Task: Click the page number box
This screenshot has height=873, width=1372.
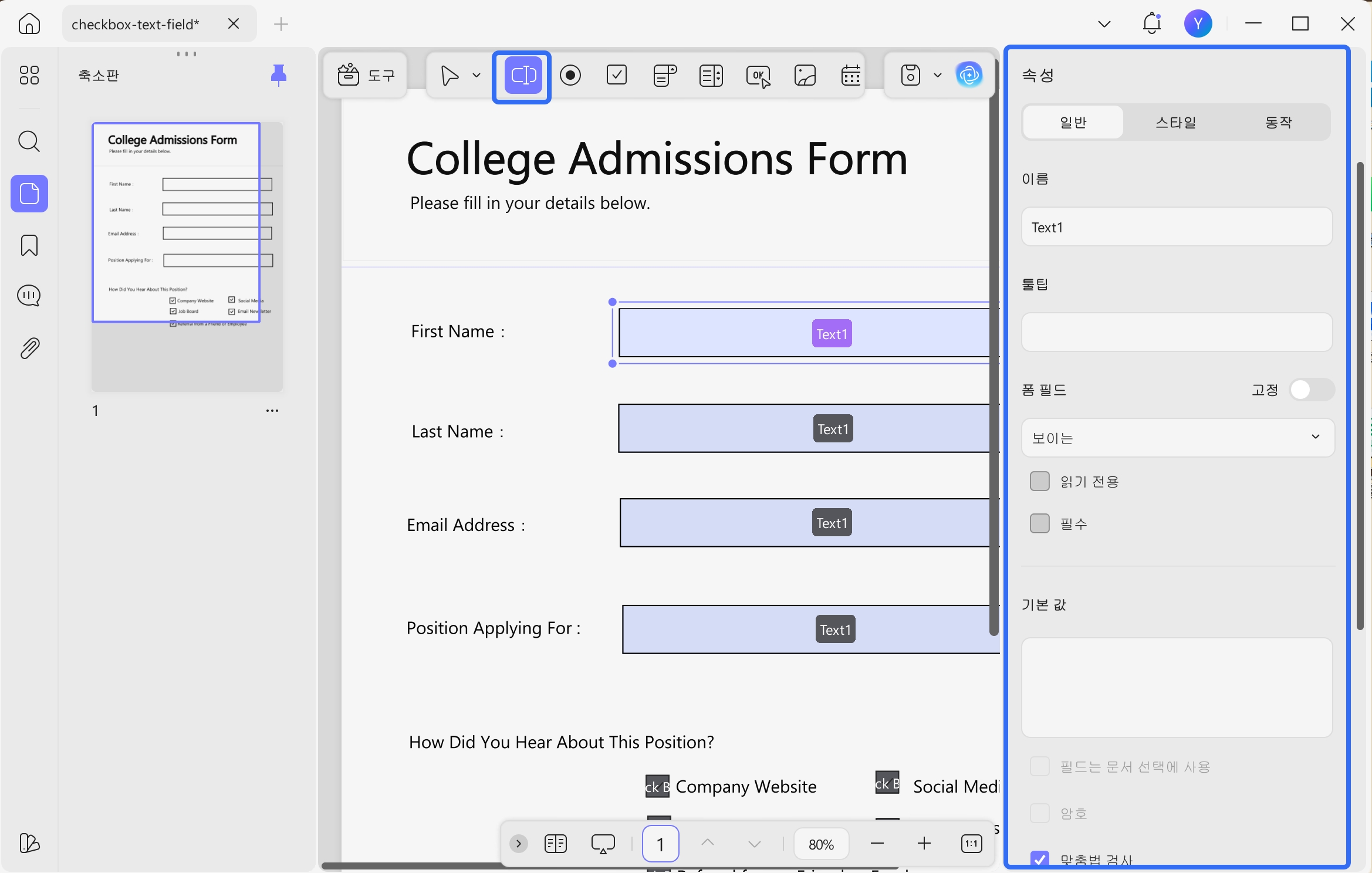Action: coord(660,844)
